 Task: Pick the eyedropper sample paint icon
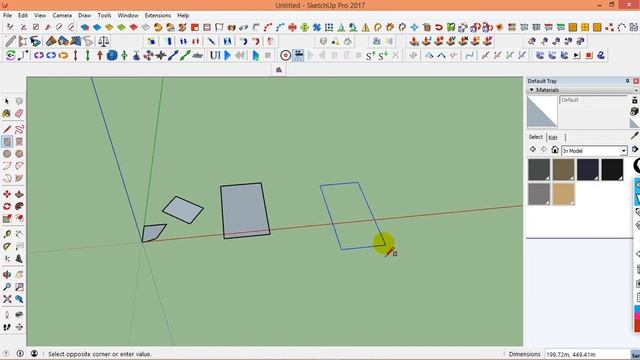pyautogui.click(x=635, y=136)
